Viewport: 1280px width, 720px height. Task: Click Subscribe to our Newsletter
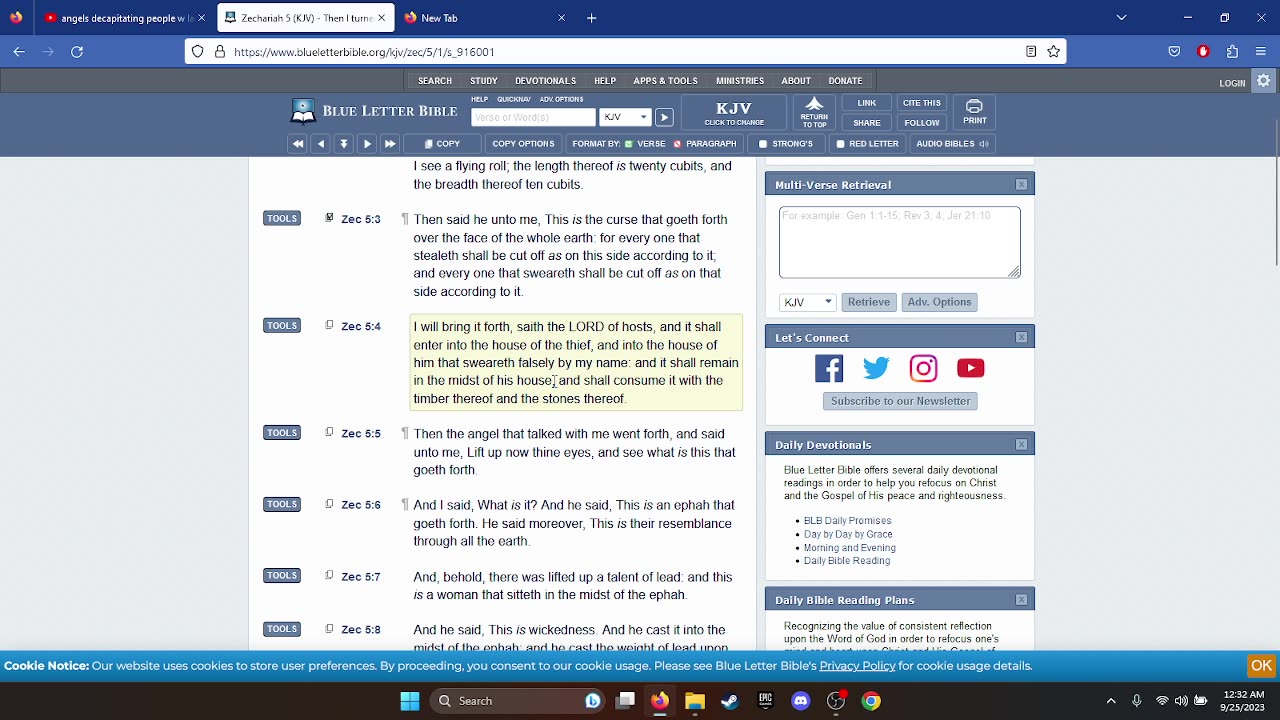(900, 401)
